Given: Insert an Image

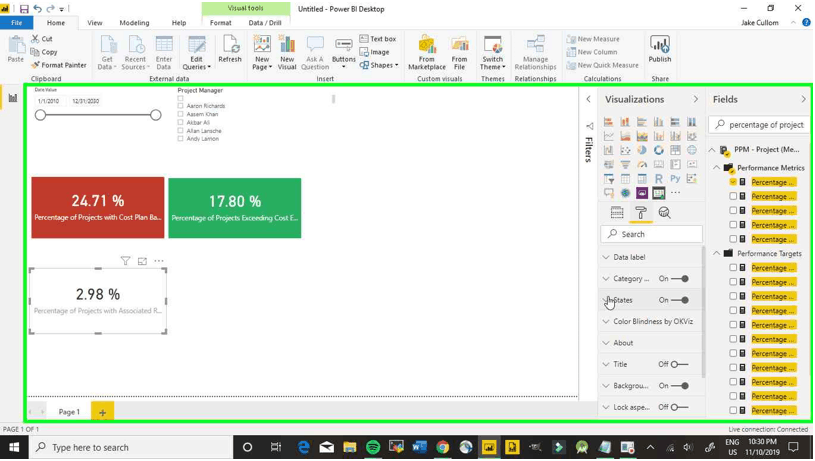Looking at the screenshot, I should tap(374, 52).
